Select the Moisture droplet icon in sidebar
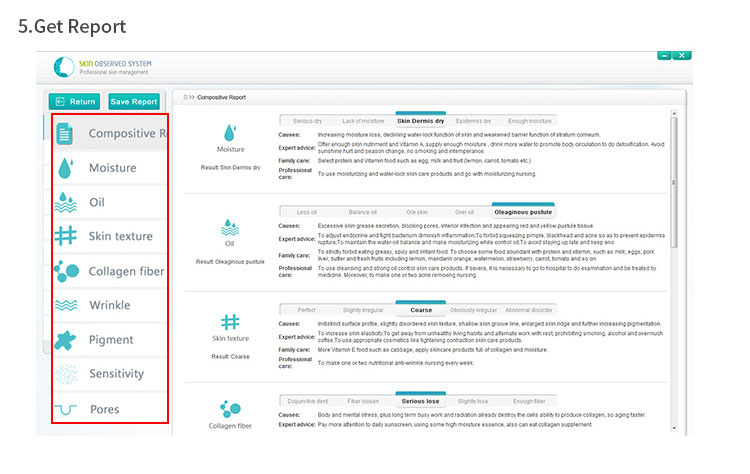Viewport: 750px width, 474px height. (65, 168)
